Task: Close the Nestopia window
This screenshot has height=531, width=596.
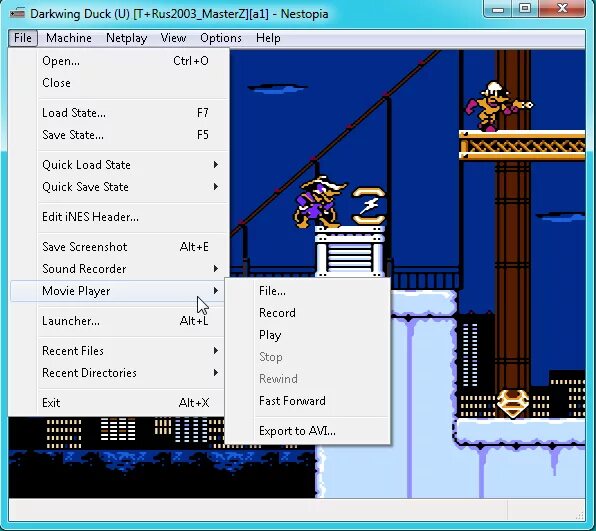Action: pyautogui.click(x=562, y=9)
